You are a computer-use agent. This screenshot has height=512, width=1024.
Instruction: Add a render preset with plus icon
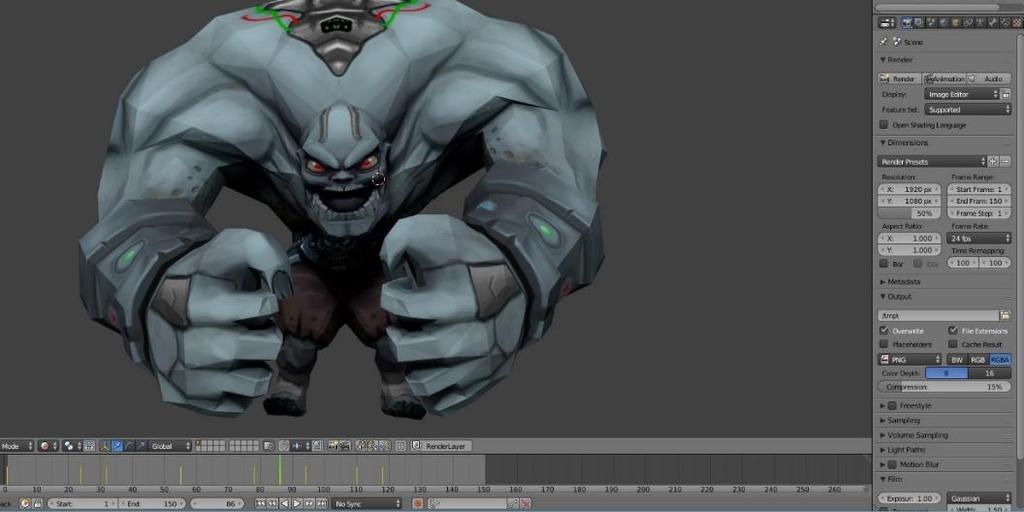993,161
